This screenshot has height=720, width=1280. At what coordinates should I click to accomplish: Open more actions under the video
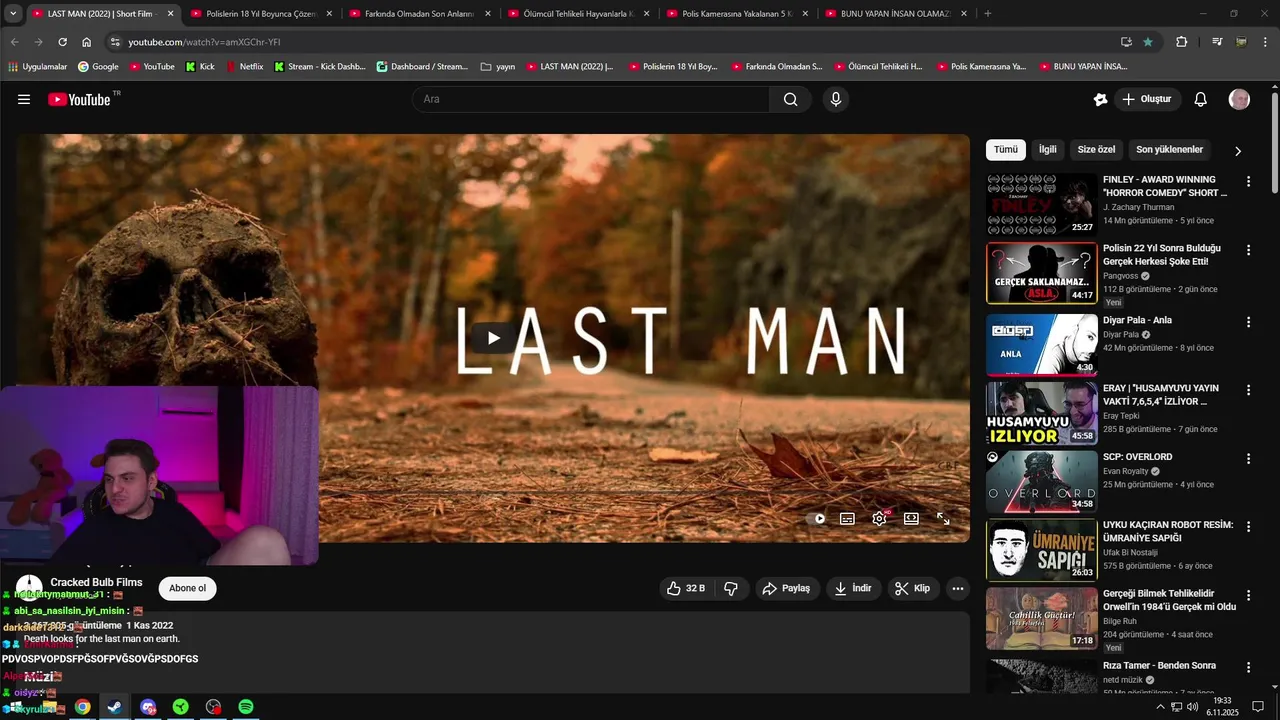(958, 588)
